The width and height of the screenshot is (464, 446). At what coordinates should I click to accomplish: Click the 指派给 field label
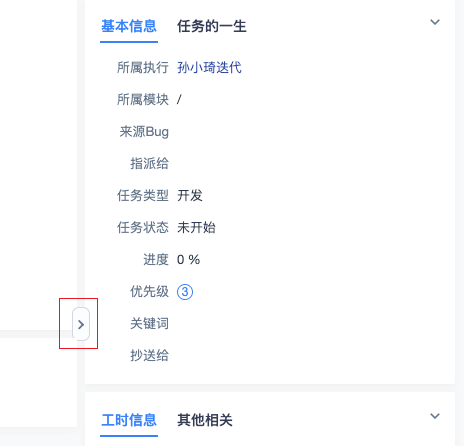click(149, 164)
